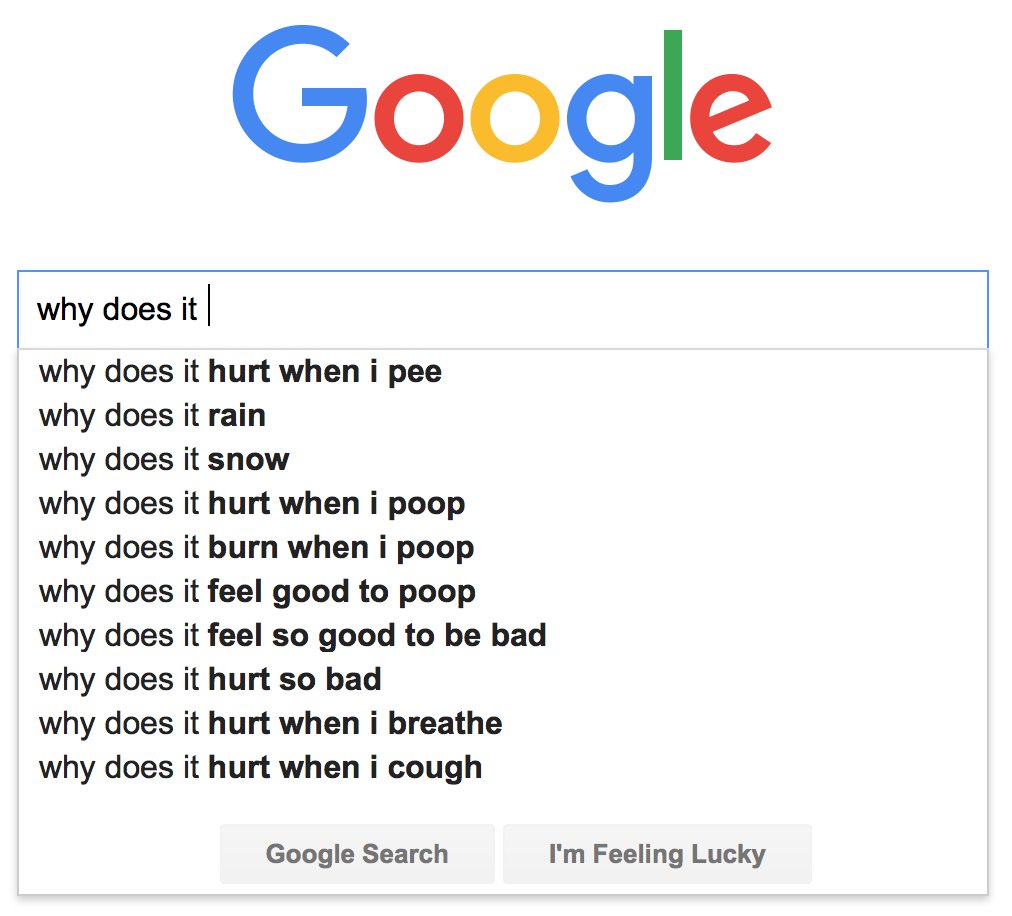Click the red letter e in the logo
This screenshot has width=1012, height=916.
(729, 119)
